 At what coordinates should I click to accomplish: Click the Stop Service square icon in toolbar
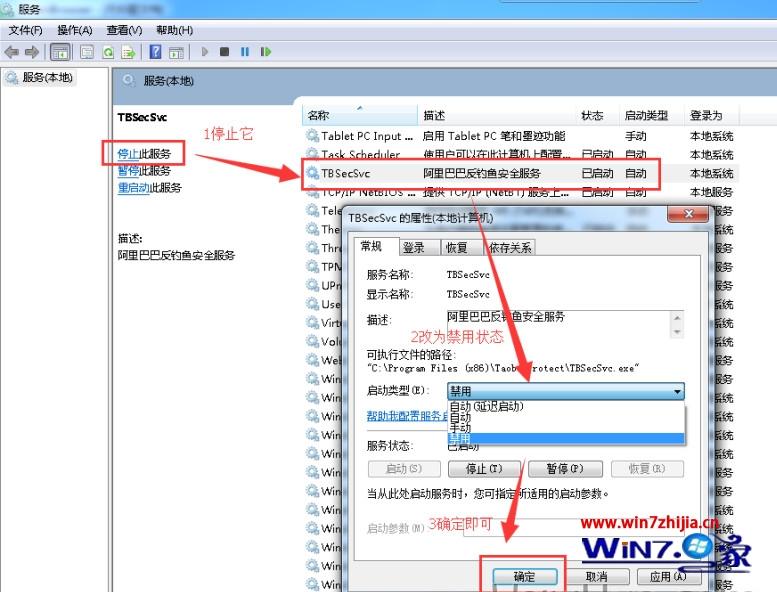click(224, 52)
